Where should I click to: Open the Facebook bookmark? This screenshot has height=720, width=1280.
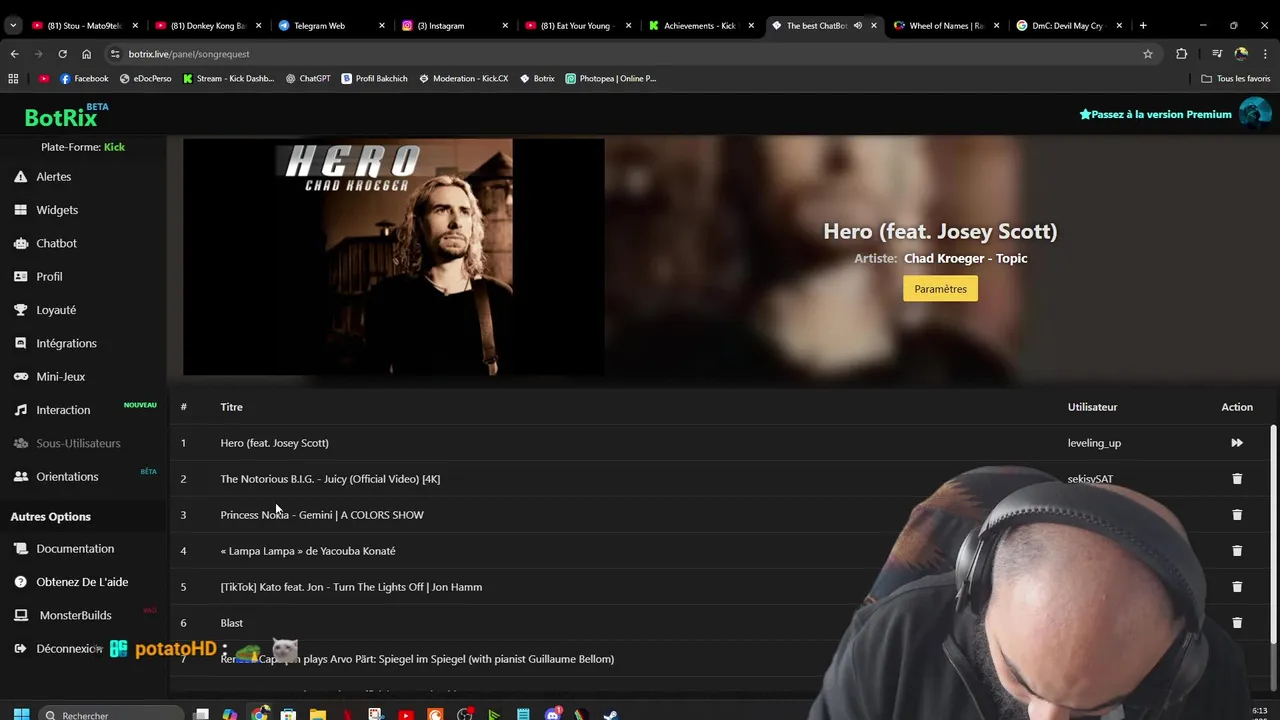click(84, 78)
